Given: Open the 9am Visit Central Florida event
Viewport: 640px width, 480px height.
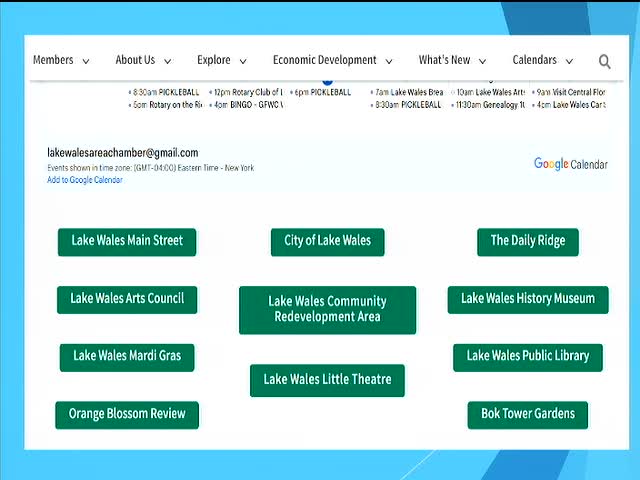Looking at the screenshot, I should [569, 92].
